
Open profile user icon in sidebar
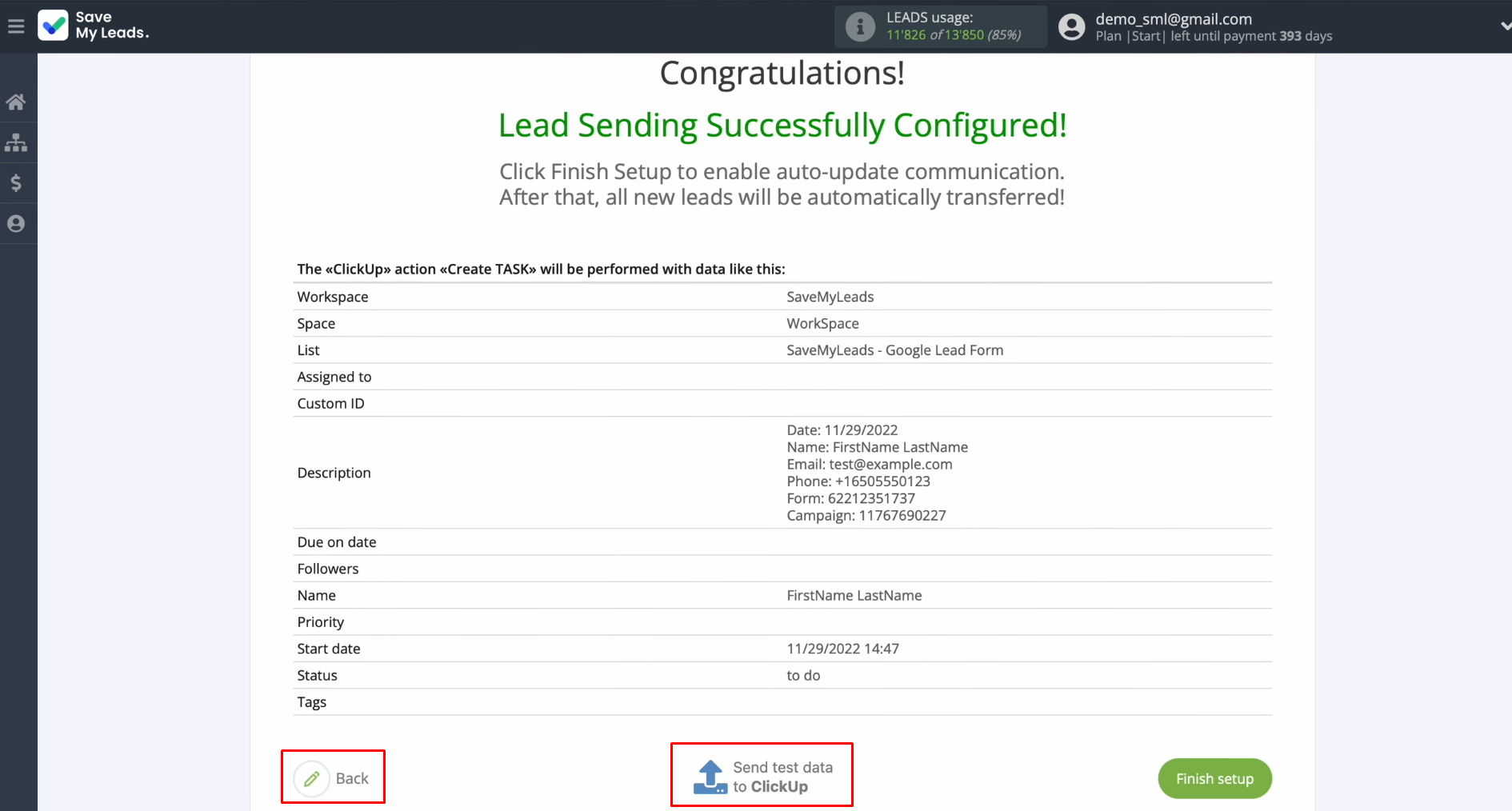click(16, 224)
